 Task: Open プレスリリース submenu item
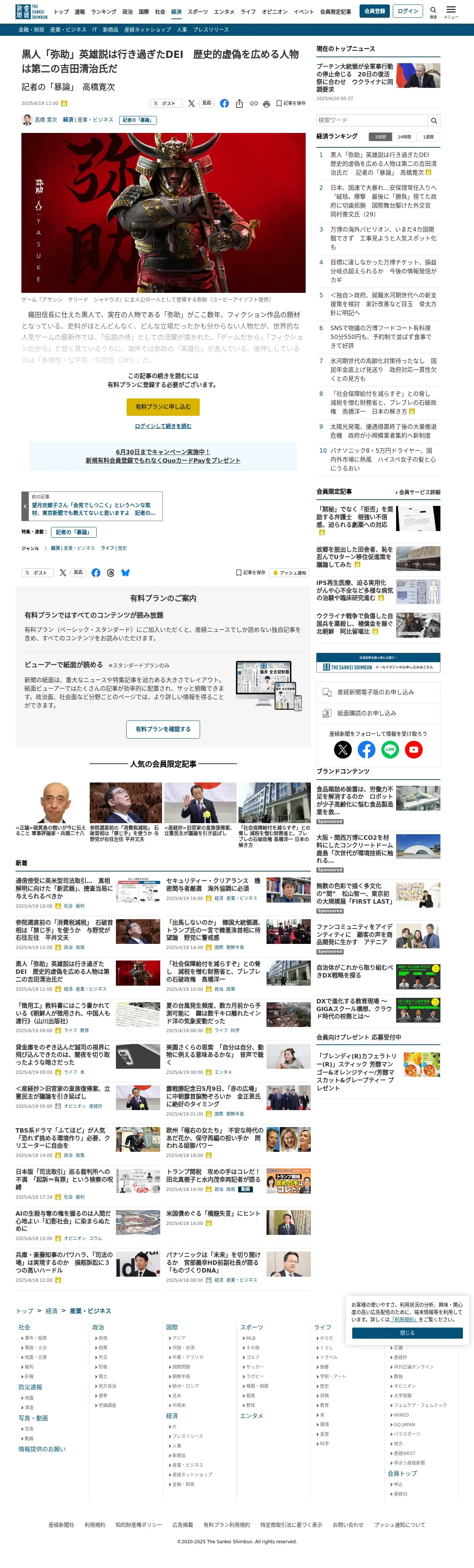tap(210, 29)
